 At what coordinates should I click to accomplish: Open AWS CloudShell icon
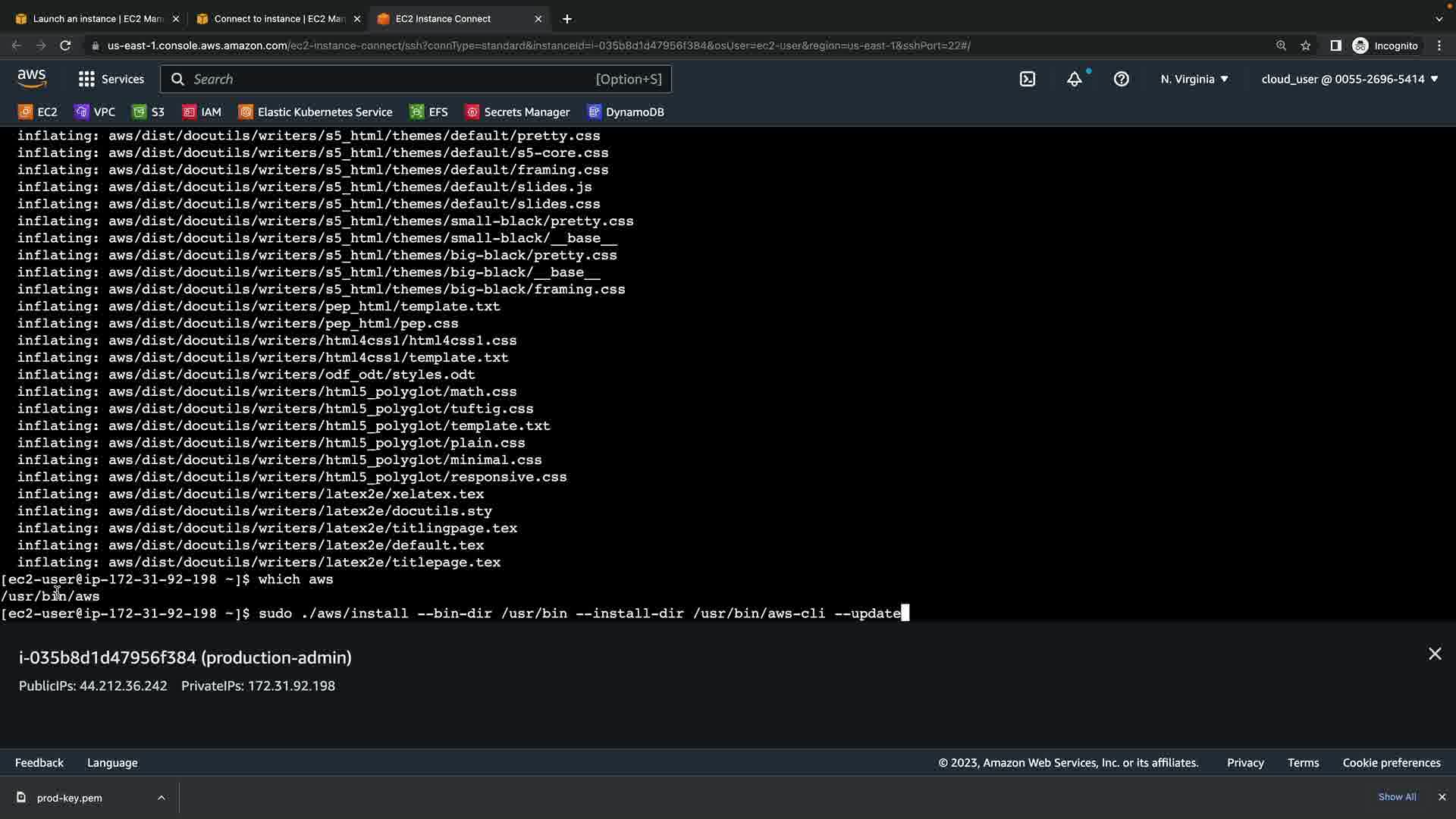pos(1028,79)
